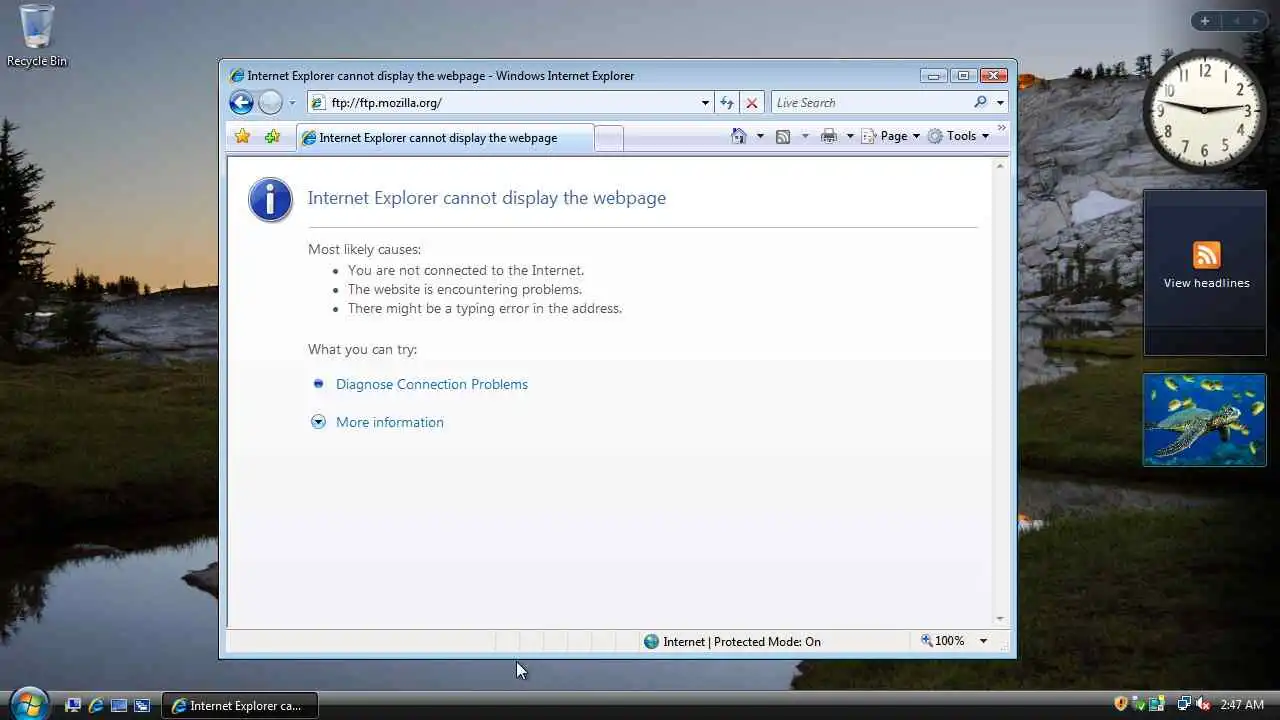Maximize the Internet Explorer window
The image size is (1280, 720).
coord(963,75)
